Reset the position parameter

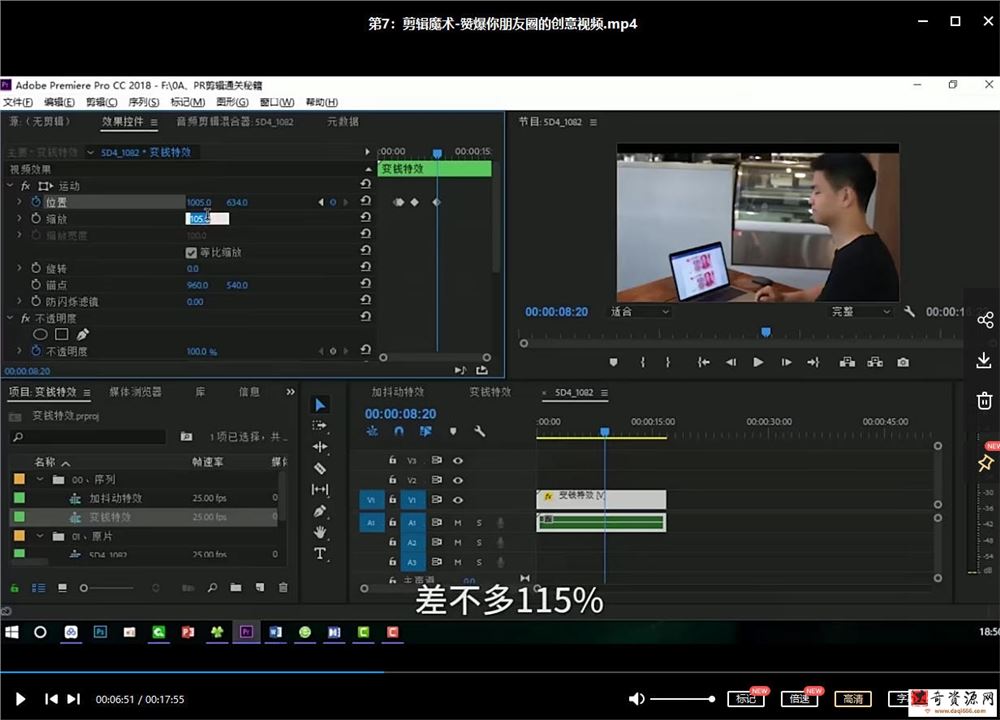pyautogui.click(x=365, y=201)
